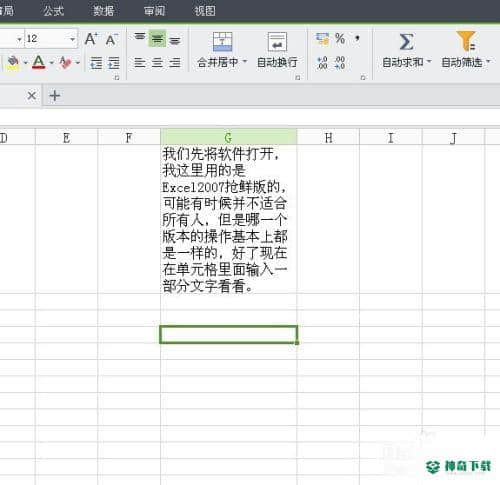
Task: Align text left horizontally
Action: tap(140, 62)
